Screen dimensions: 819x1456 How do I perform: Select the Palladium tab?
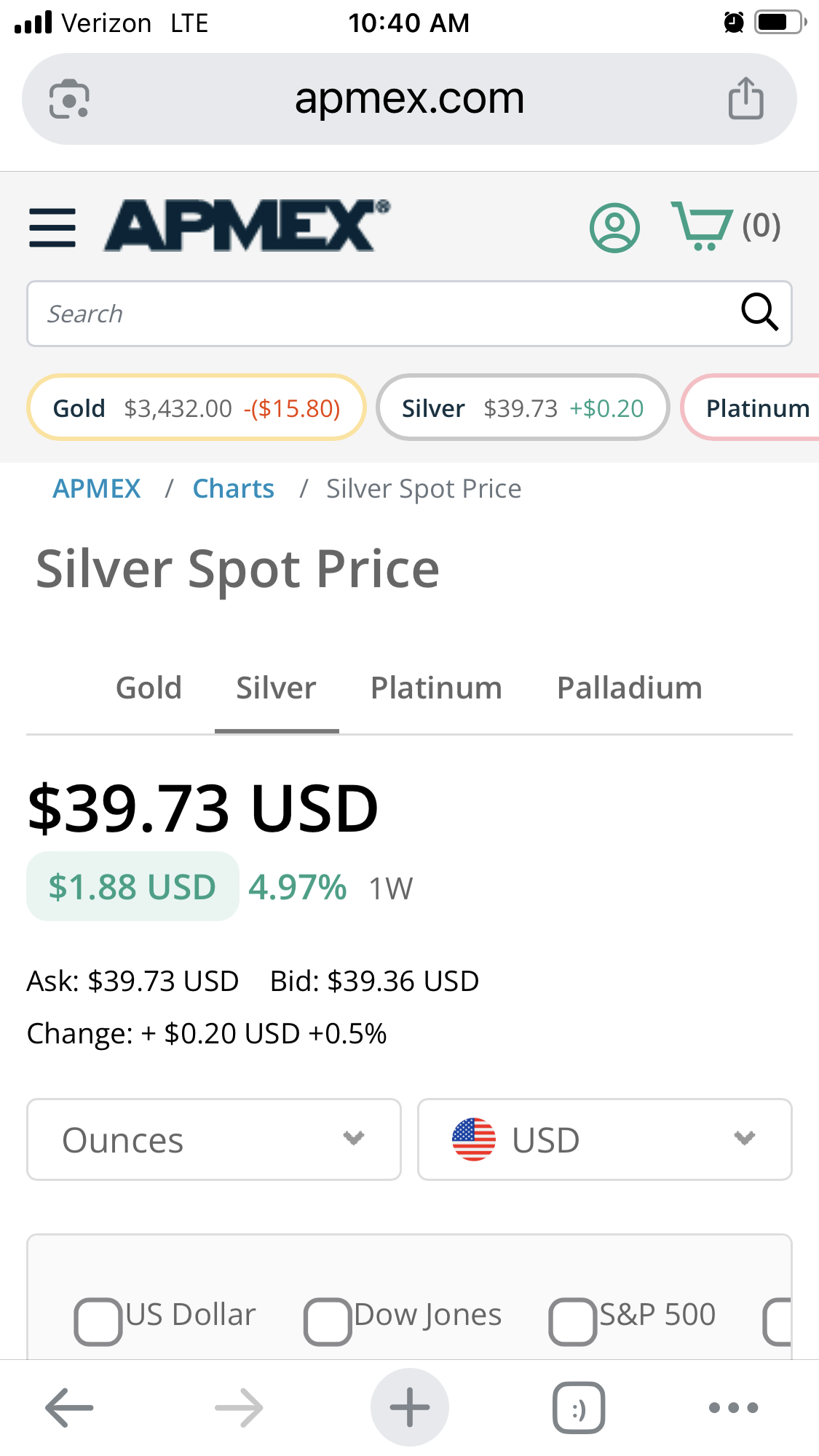[x=630, y=688]
